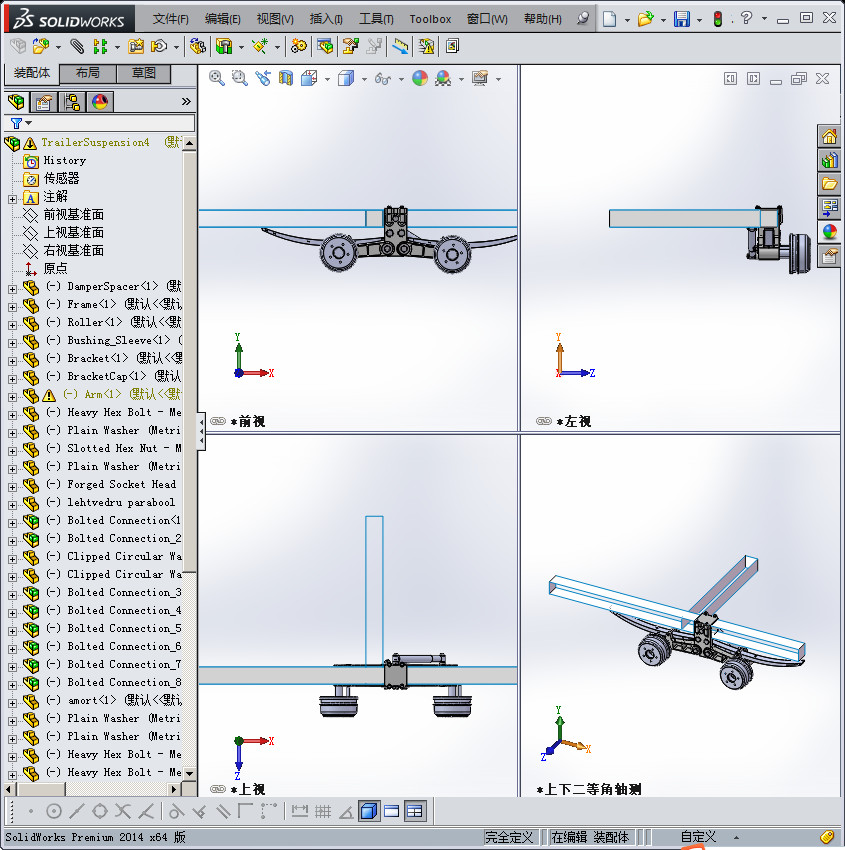This screenshot has height=850, width=845.
Task: Switch to the 布局 tab
Action: [x=87, y=73]
